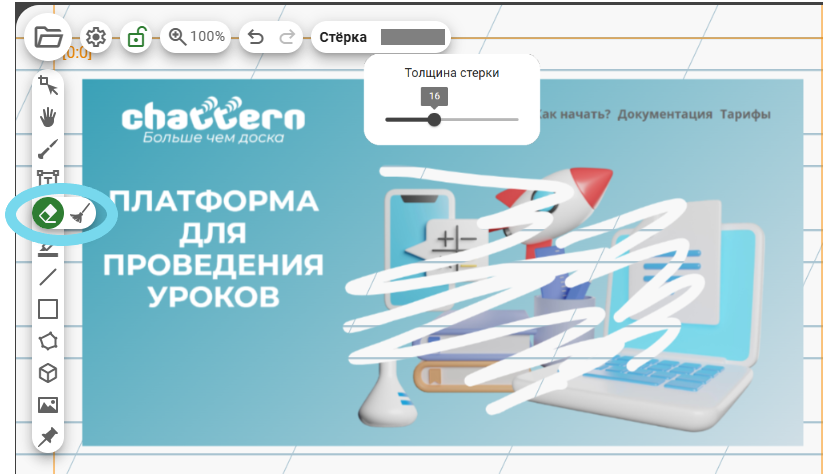824x476 pixels.
Task: Activate the hand pan tool
Action: pos(47,117)
